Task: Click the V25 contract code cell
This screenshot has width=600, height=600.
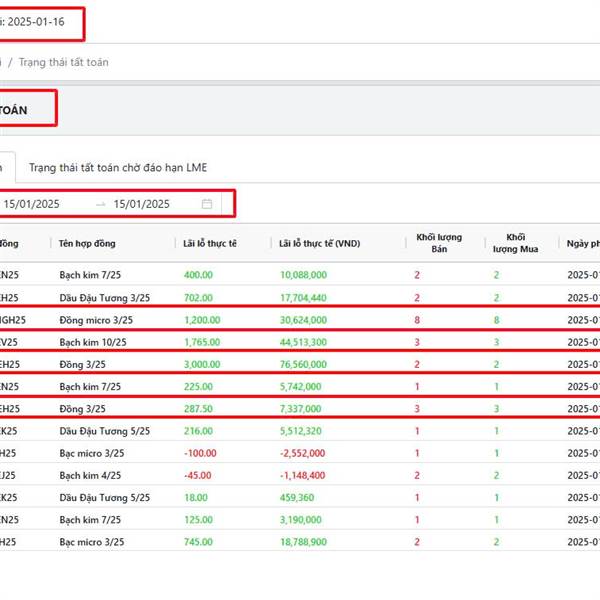Action: click(x=9, y=342)
